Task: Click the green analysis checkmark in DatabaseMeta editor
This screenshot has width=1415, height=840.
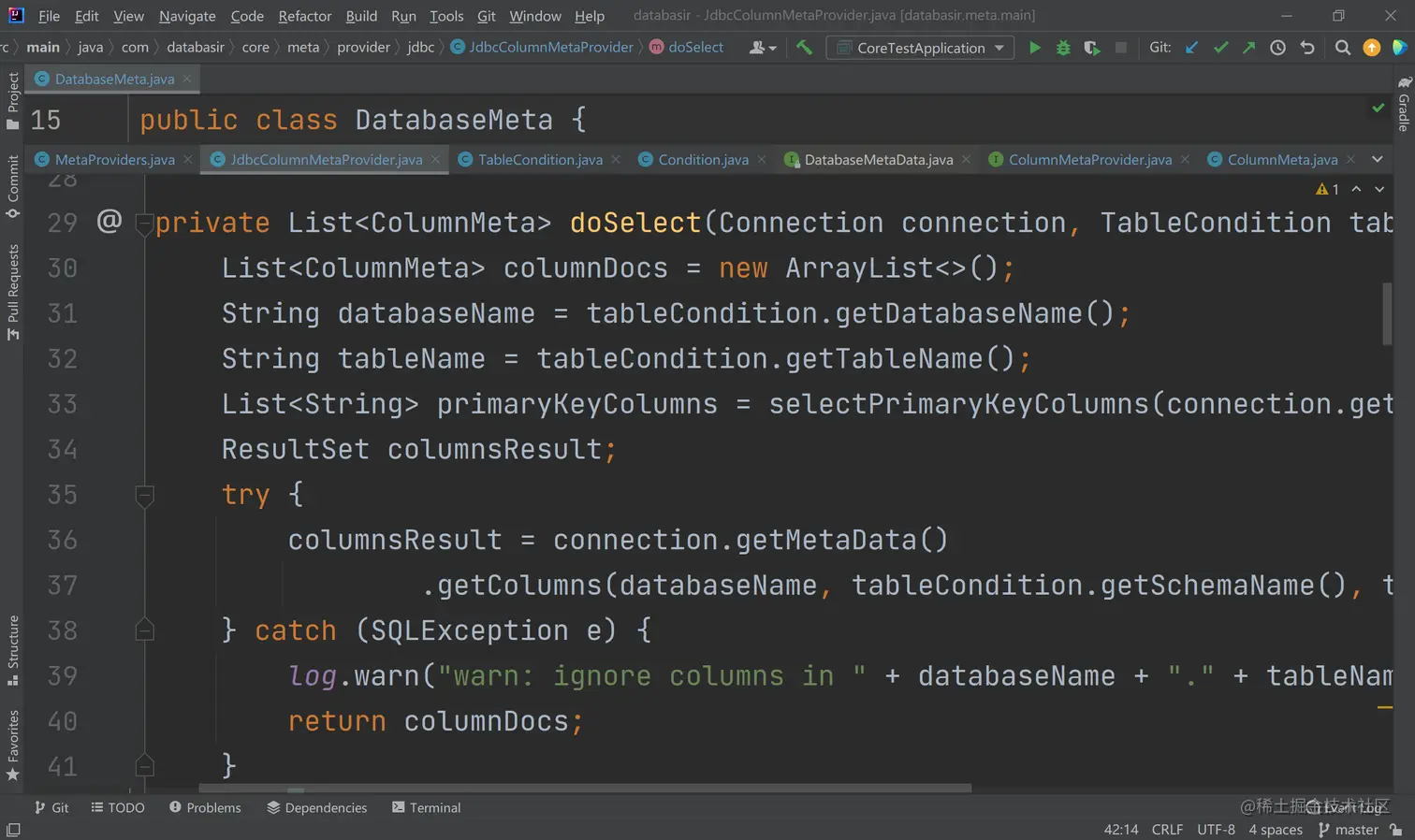Action: [1379, 109]
